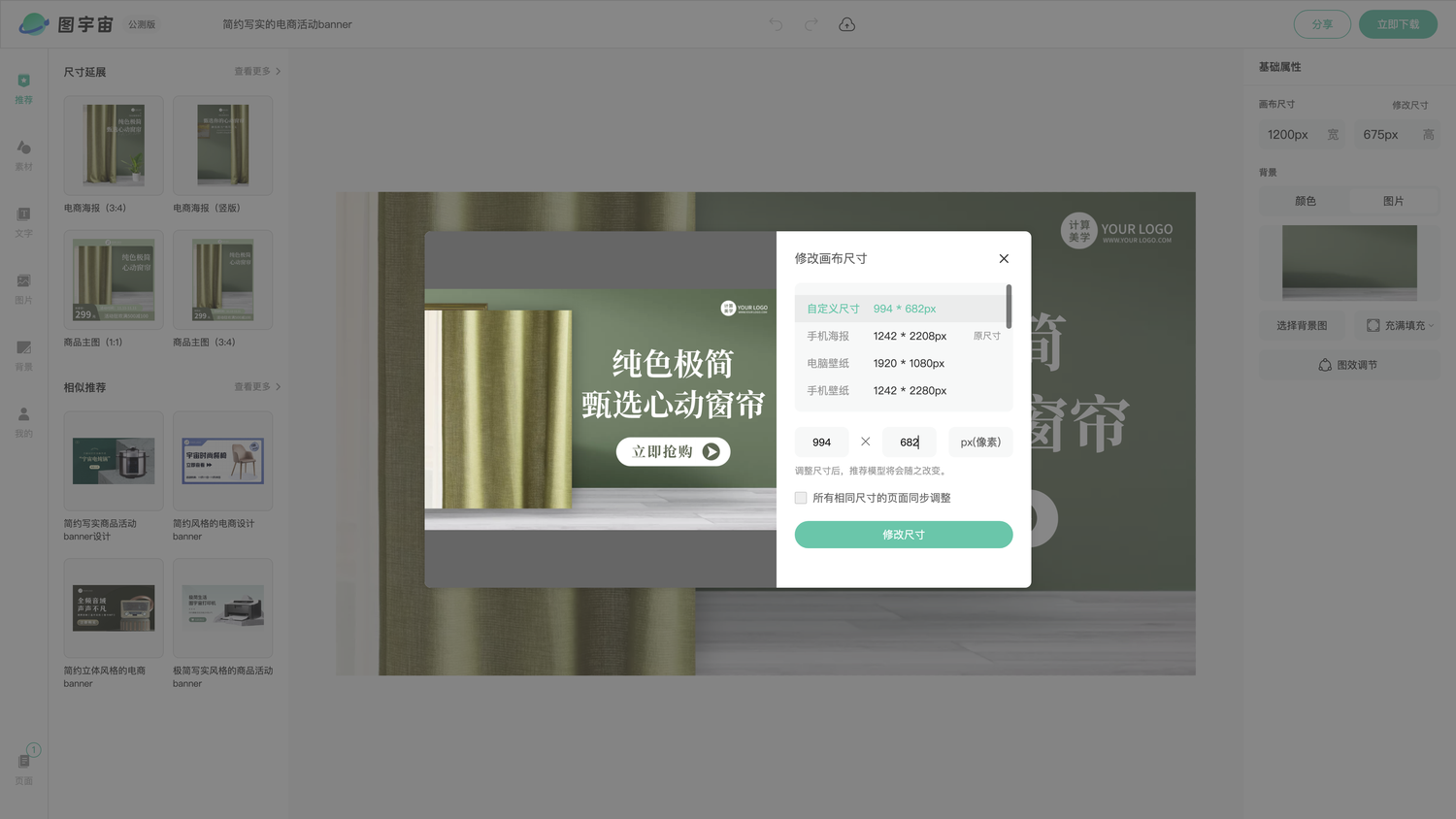The width and height of the screenshot is (1456, 819).
Task: Open the 我的 sidebar panel
Action: pyautogui.click(x=23, y=423)
